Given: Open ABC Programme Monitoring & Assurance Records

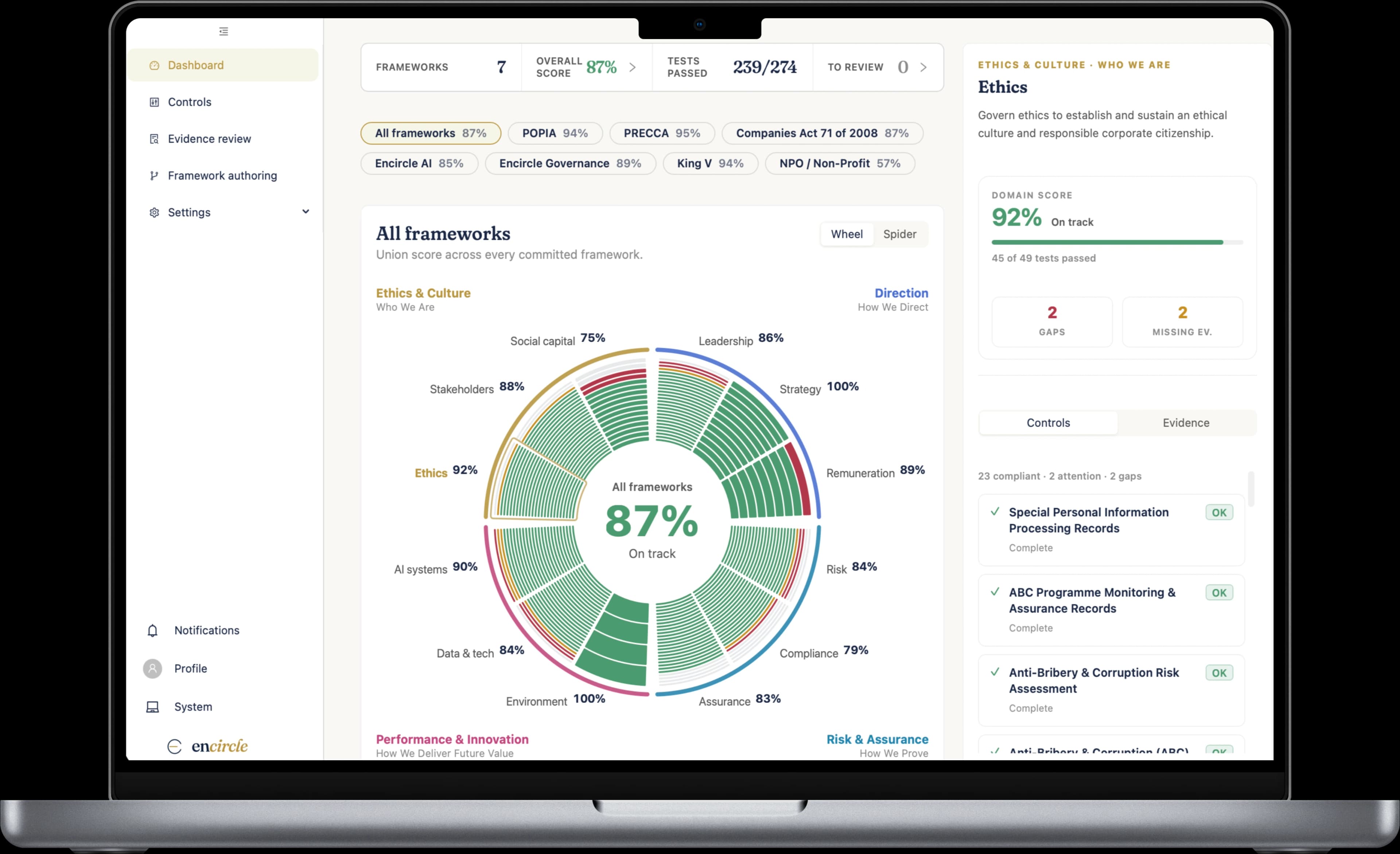Looking at the screenshot, I should pos(1111,610).
